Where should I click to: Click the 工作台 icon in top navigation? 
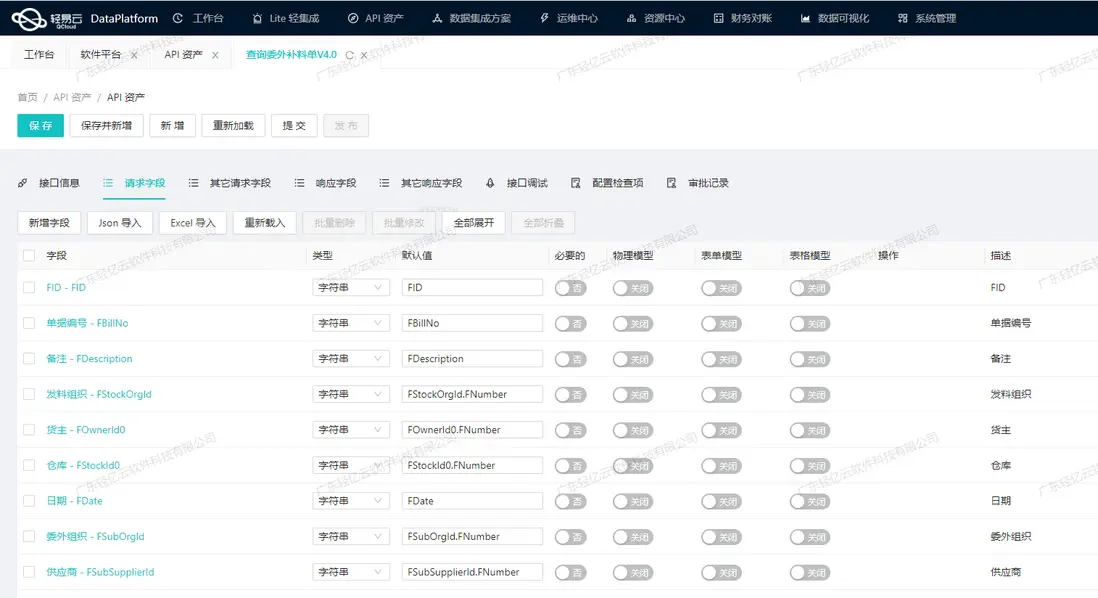(178, 18)
